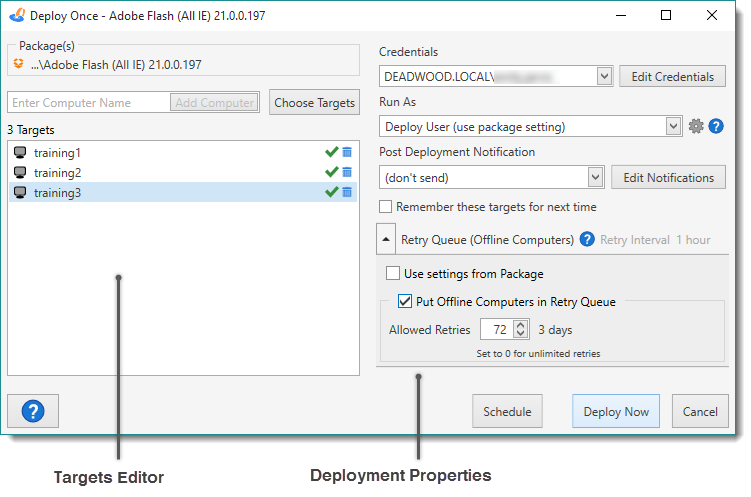Click the Add Computer button
The image size is (751, 497).
tap(214, 102)
